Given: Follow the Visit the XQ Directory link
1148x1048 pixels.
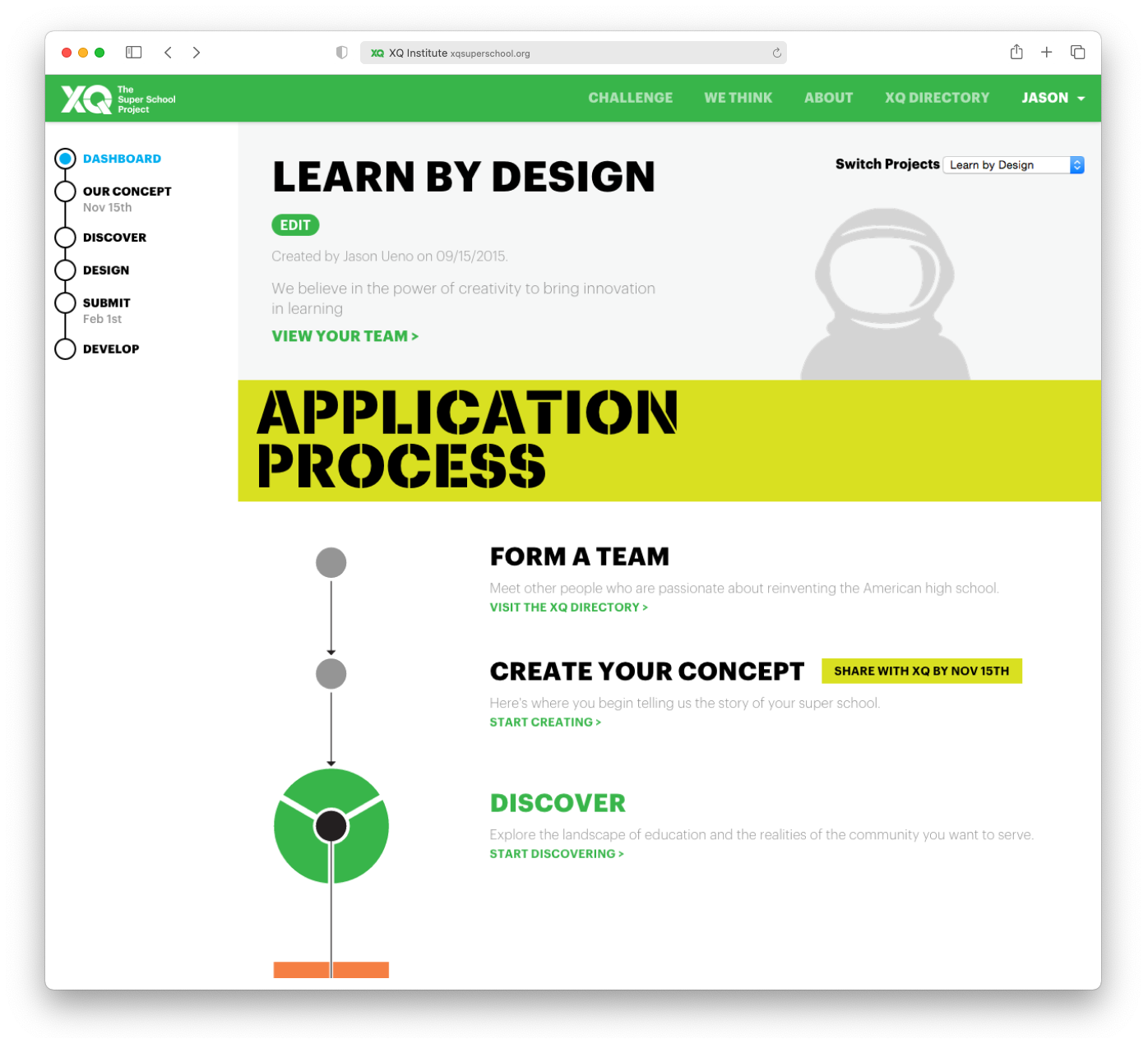Looking at the screenshot, I should pos(568,607).
